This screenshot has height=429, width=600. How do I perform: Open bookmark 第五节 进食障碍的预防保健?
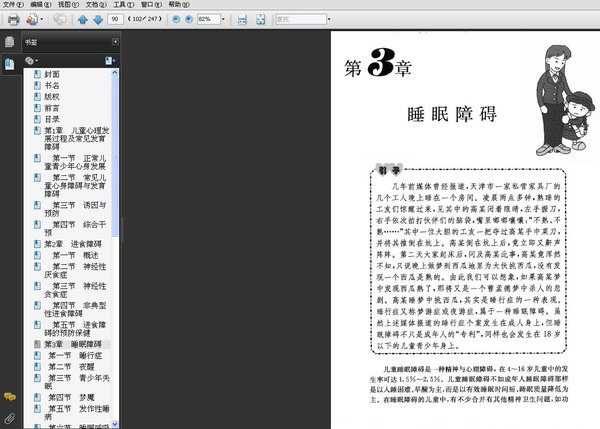pyautogui.click(x=75, y=329)
